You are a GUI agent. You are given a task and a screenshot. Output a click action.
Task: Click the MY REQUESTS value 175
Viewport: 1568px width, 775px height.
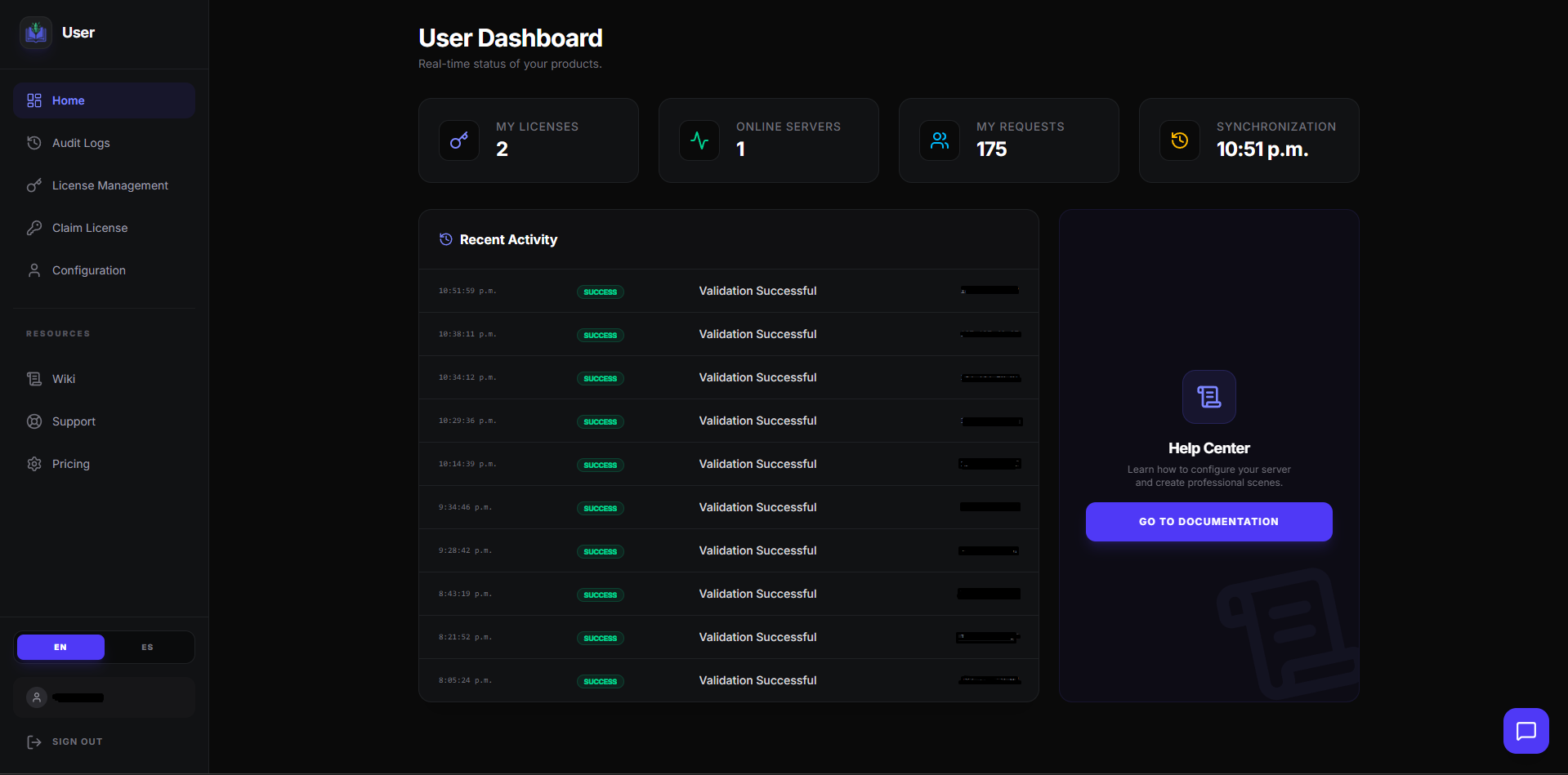[992, 149]
